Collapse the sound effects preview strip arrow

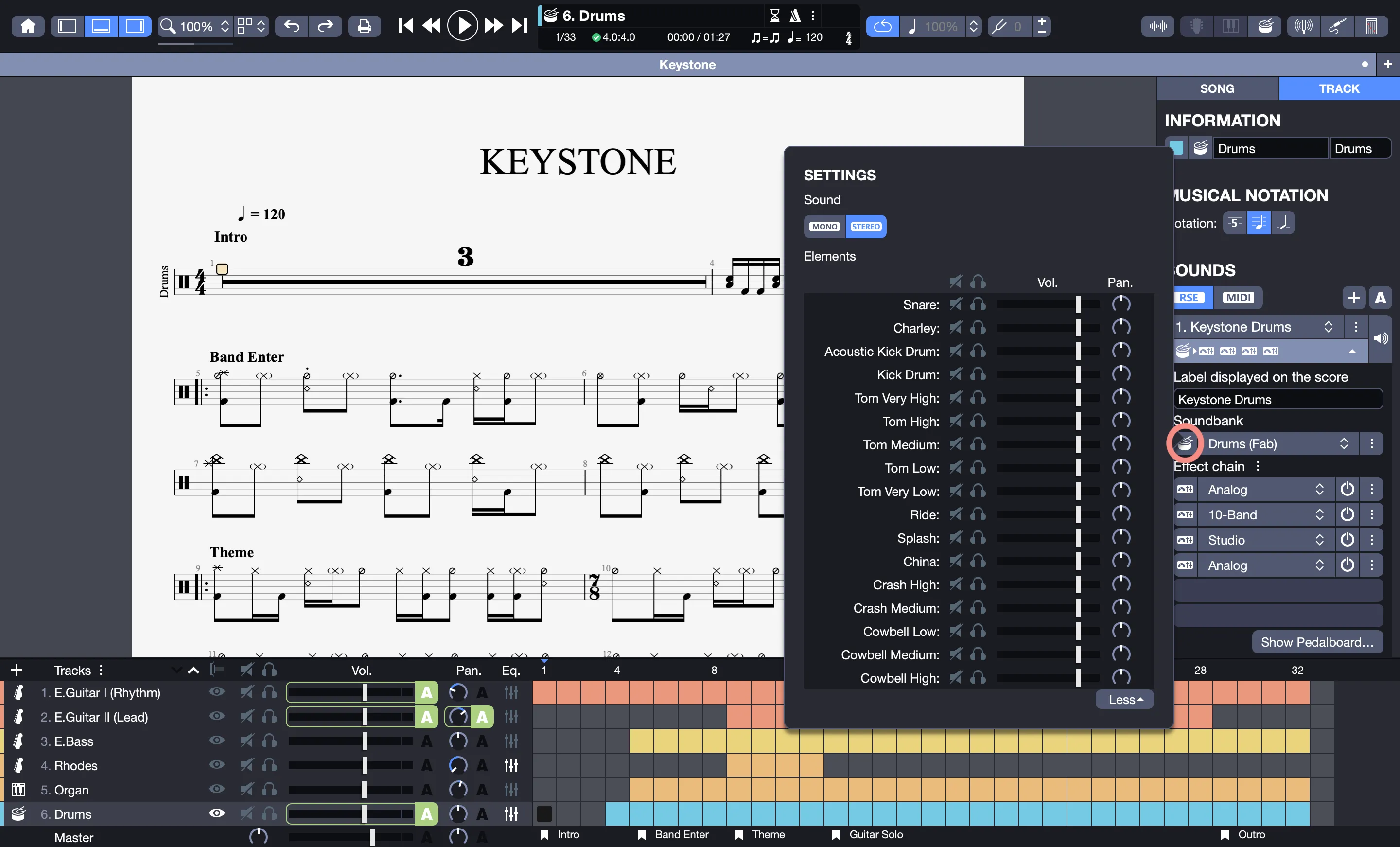[x=1352, y=351]
